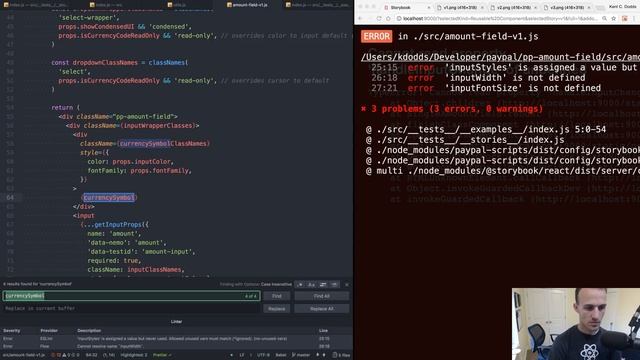640x360 pixels.
Task: Click the __examples__/index.js 5:0-54 stack line
Action: [x=486, y=129]
